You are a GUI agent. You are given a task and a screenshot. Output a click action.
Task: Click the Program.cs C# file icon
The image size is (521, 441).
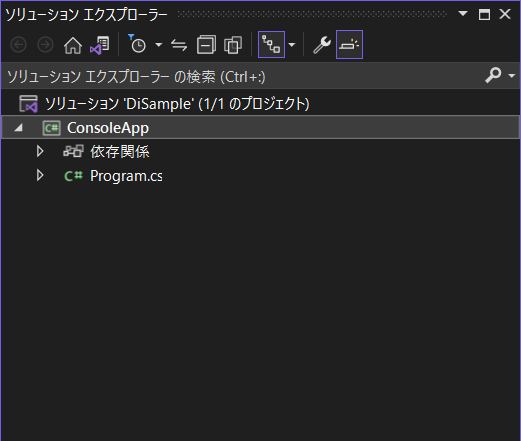[x=73, y=176]
